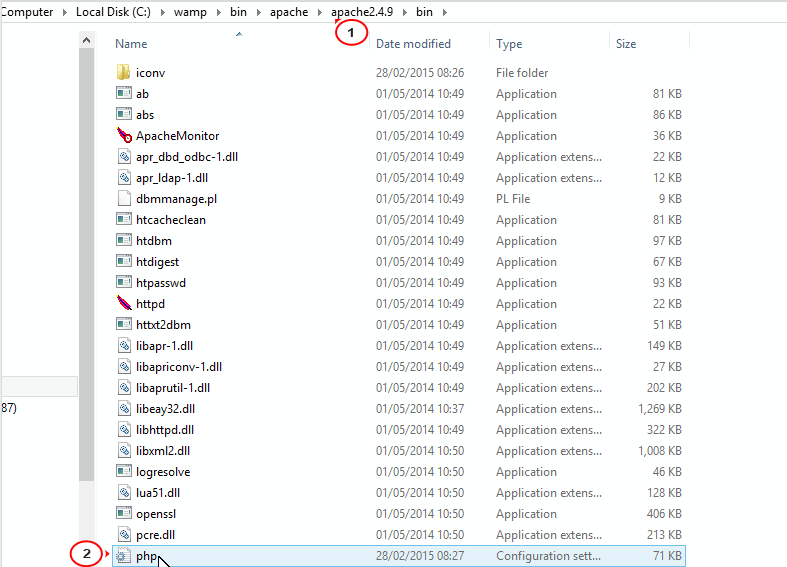Select the openssl file name

(156, 514)
